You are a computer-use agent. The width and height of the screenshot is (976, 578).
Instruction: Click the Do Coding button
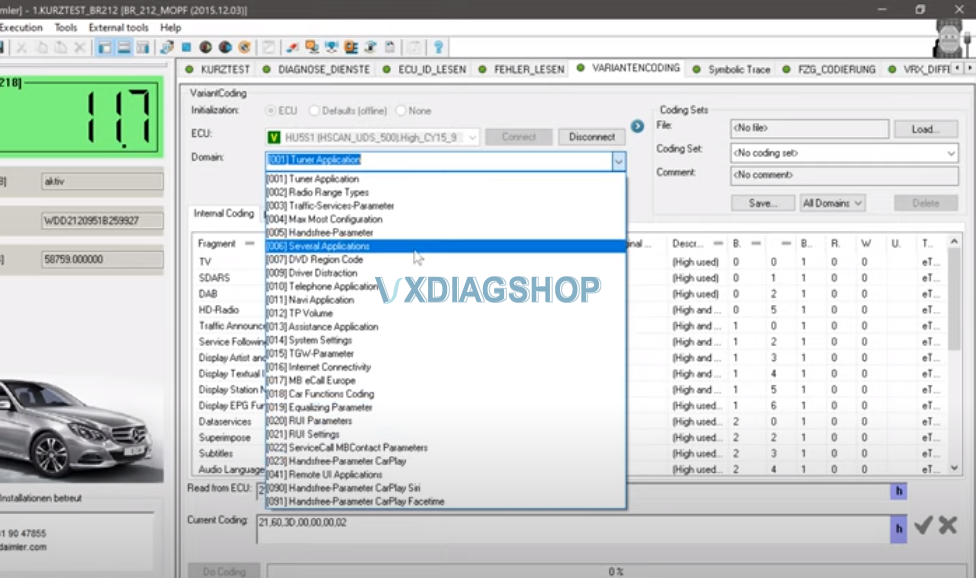pyautogui.click(x=224, y=571)
